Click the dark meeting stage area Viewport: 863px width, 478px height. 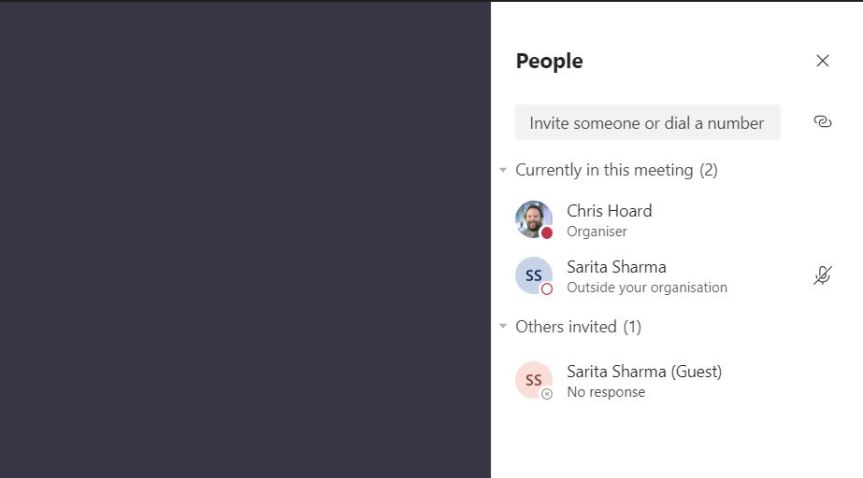click(245, 240)
